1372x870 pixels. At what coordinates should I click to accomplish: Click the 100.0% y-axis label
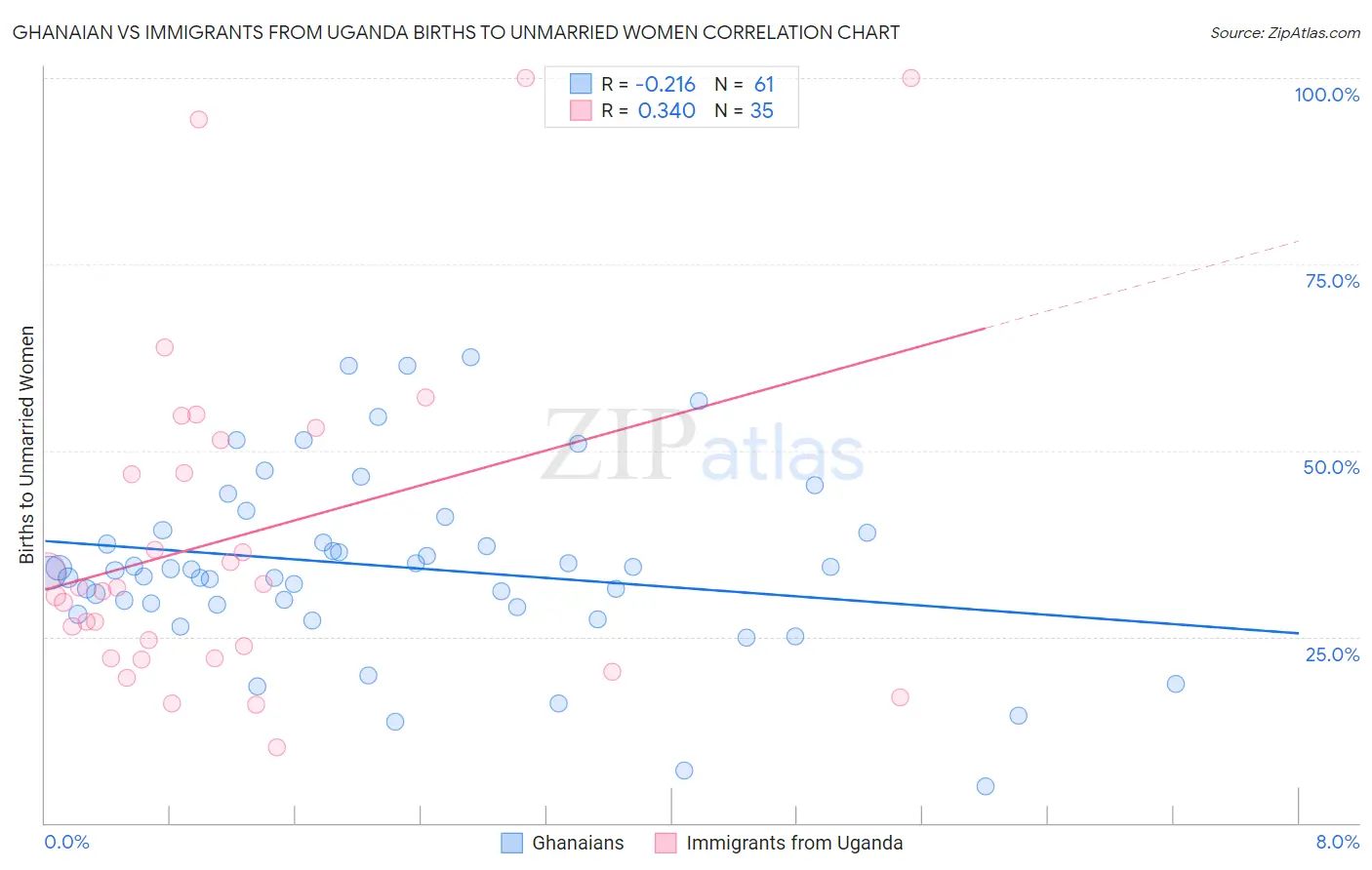[x=1327, y=95]
